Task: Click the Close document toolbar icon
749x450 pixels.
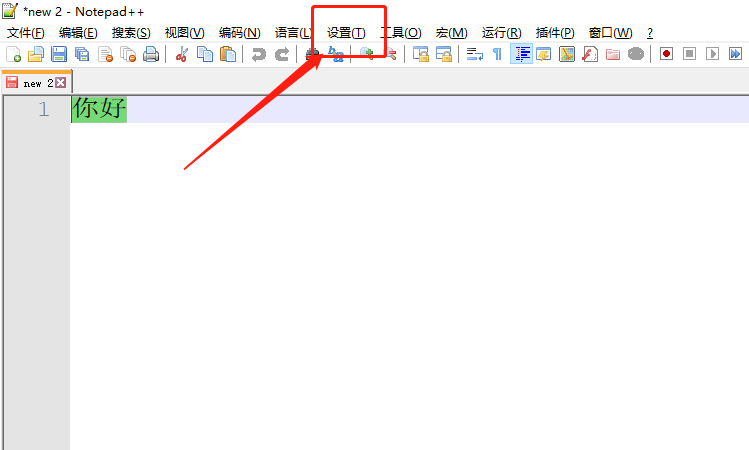Action: [x=105, y=54]
